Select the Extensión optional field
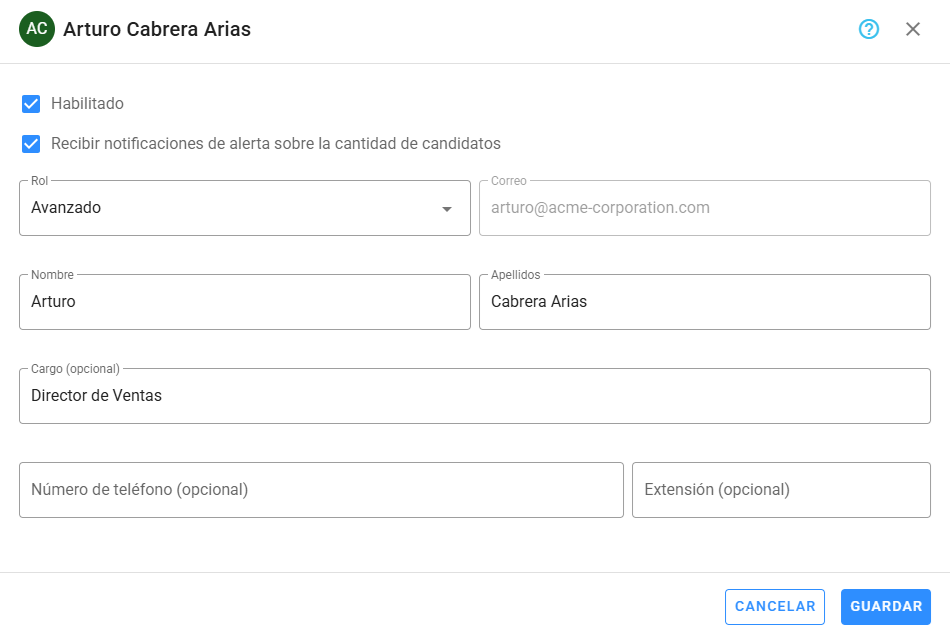The height and width of the screenshot is (632, 950). tap(781, 489)
